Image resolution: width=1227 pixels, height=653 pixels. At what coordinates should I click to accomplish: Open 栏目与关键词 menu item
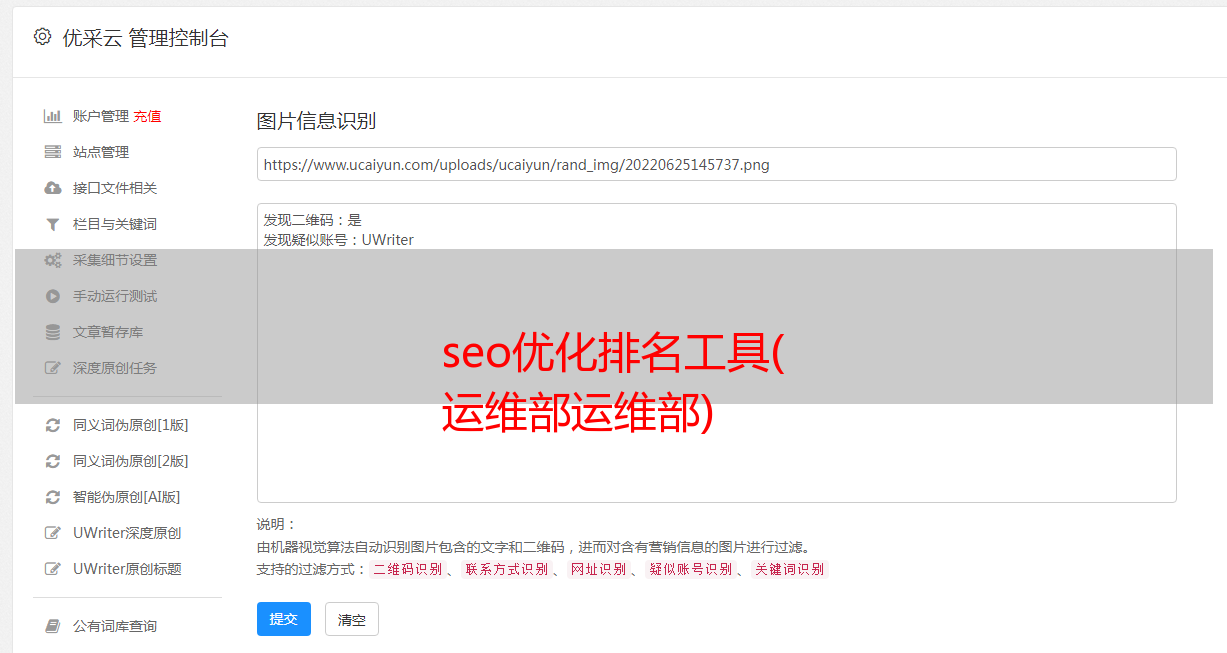coord(115,224)
